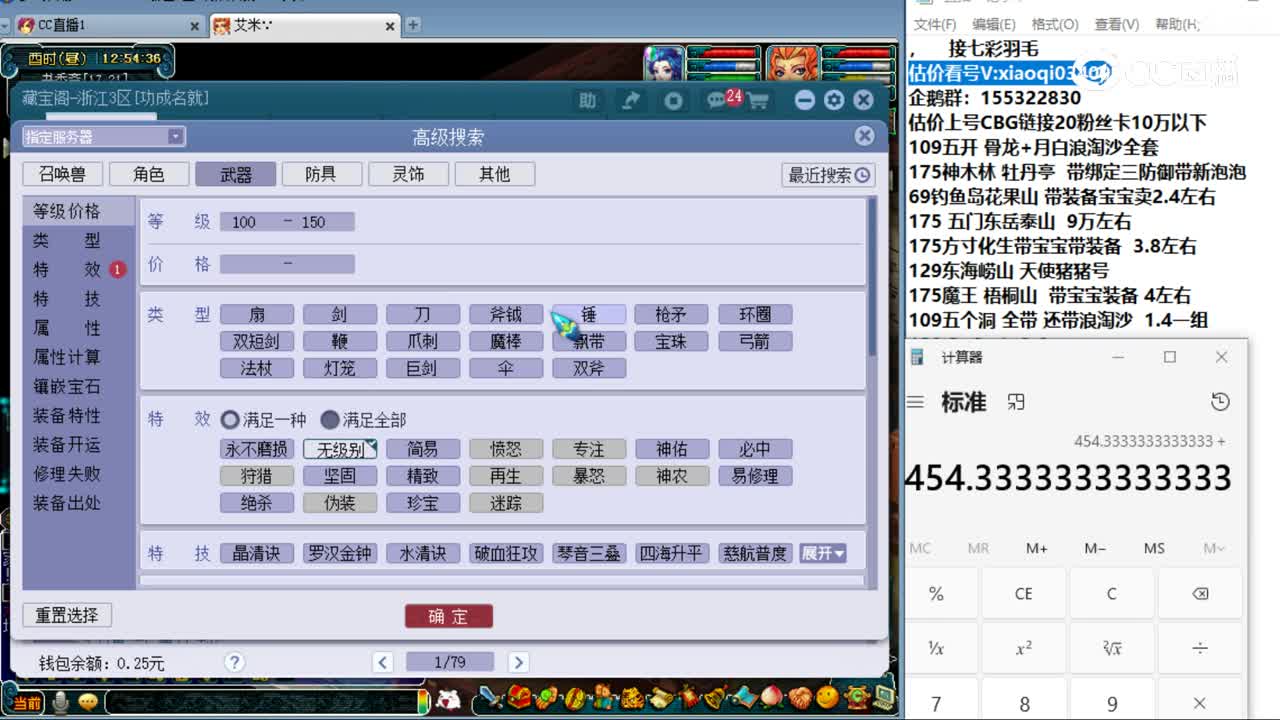1280x720 pixels.
Task: Enable the 无级别 special effect filter
Action: 340,448
